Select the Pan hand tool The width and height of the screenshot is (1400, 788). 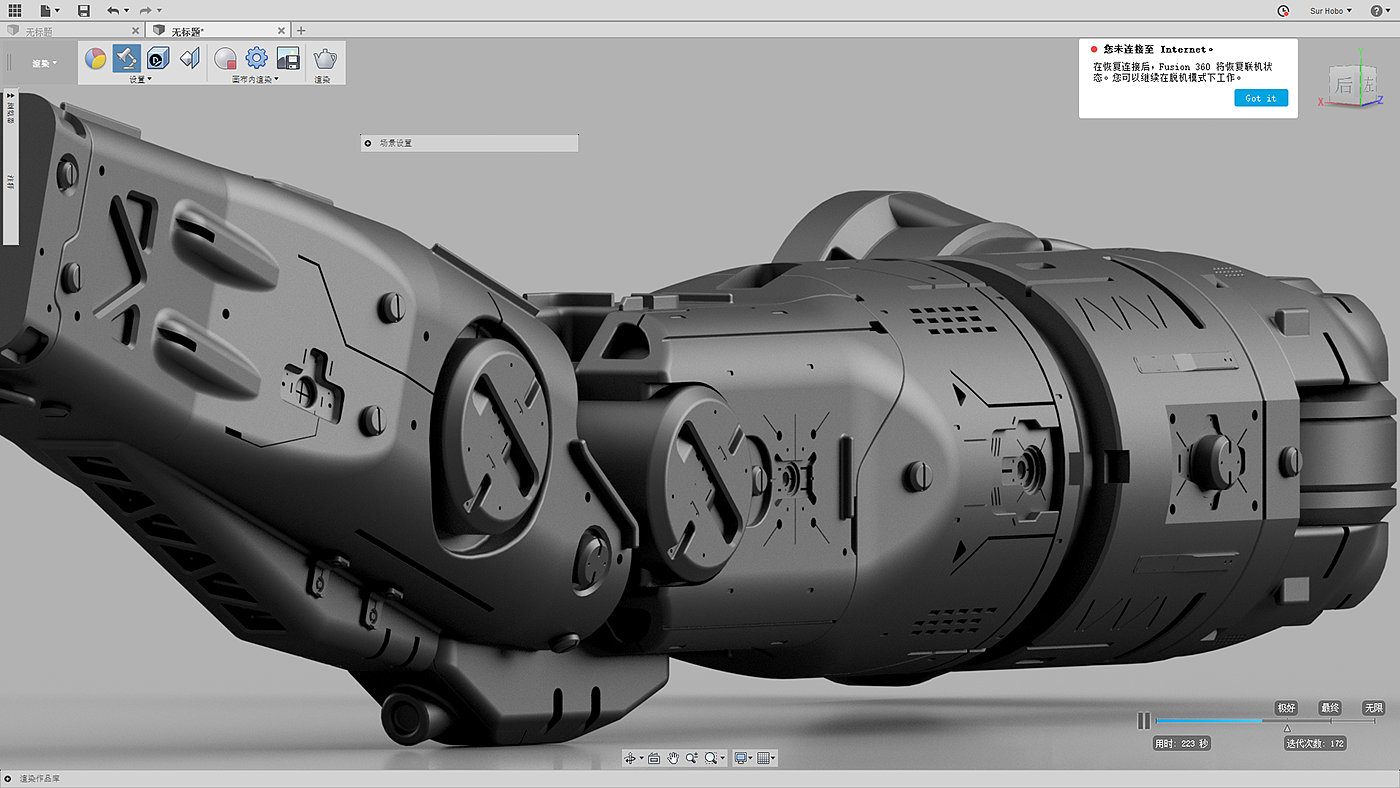673,758
